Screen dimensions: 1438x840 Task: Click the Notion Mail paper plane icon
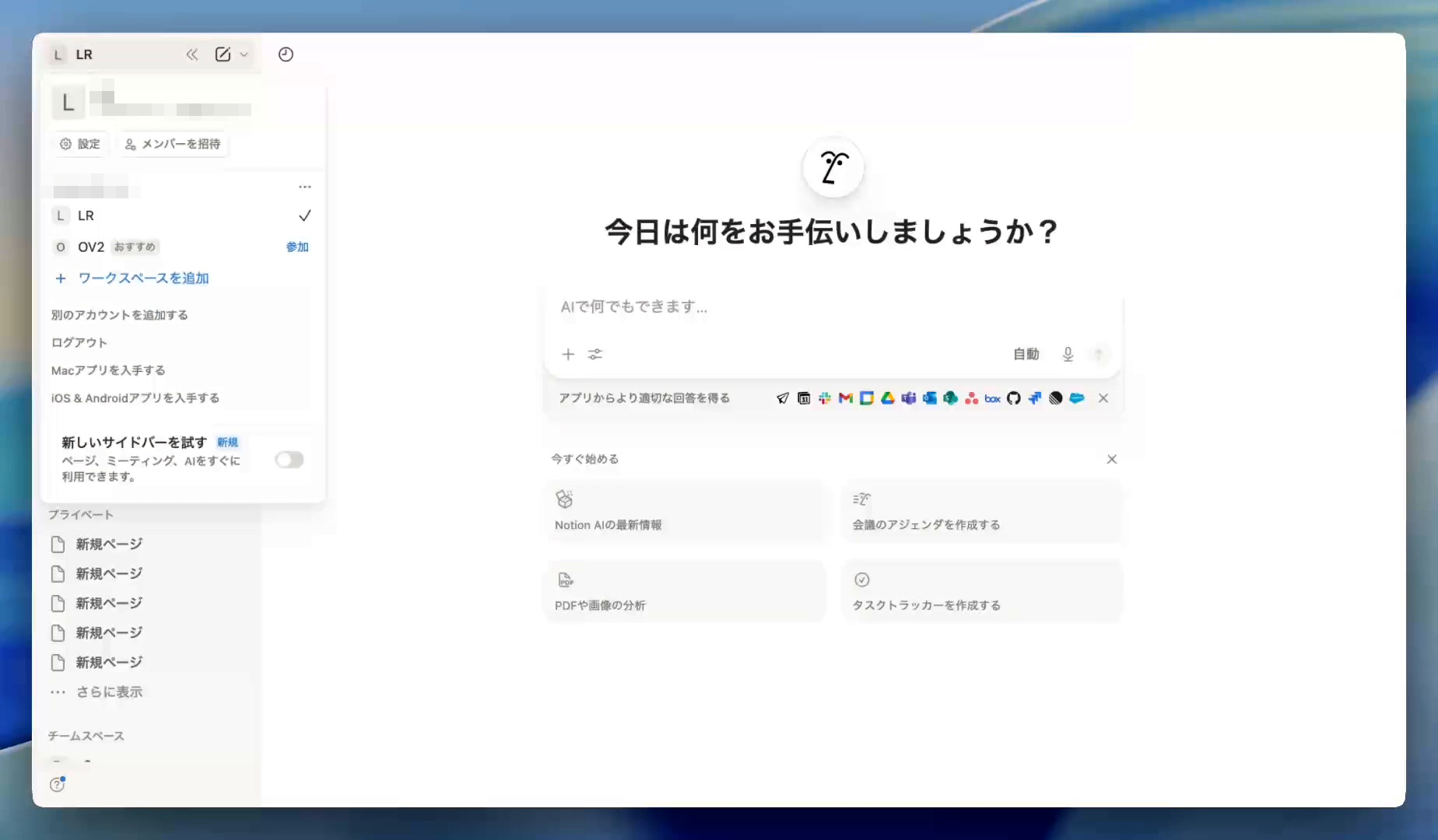pos(783,398)
